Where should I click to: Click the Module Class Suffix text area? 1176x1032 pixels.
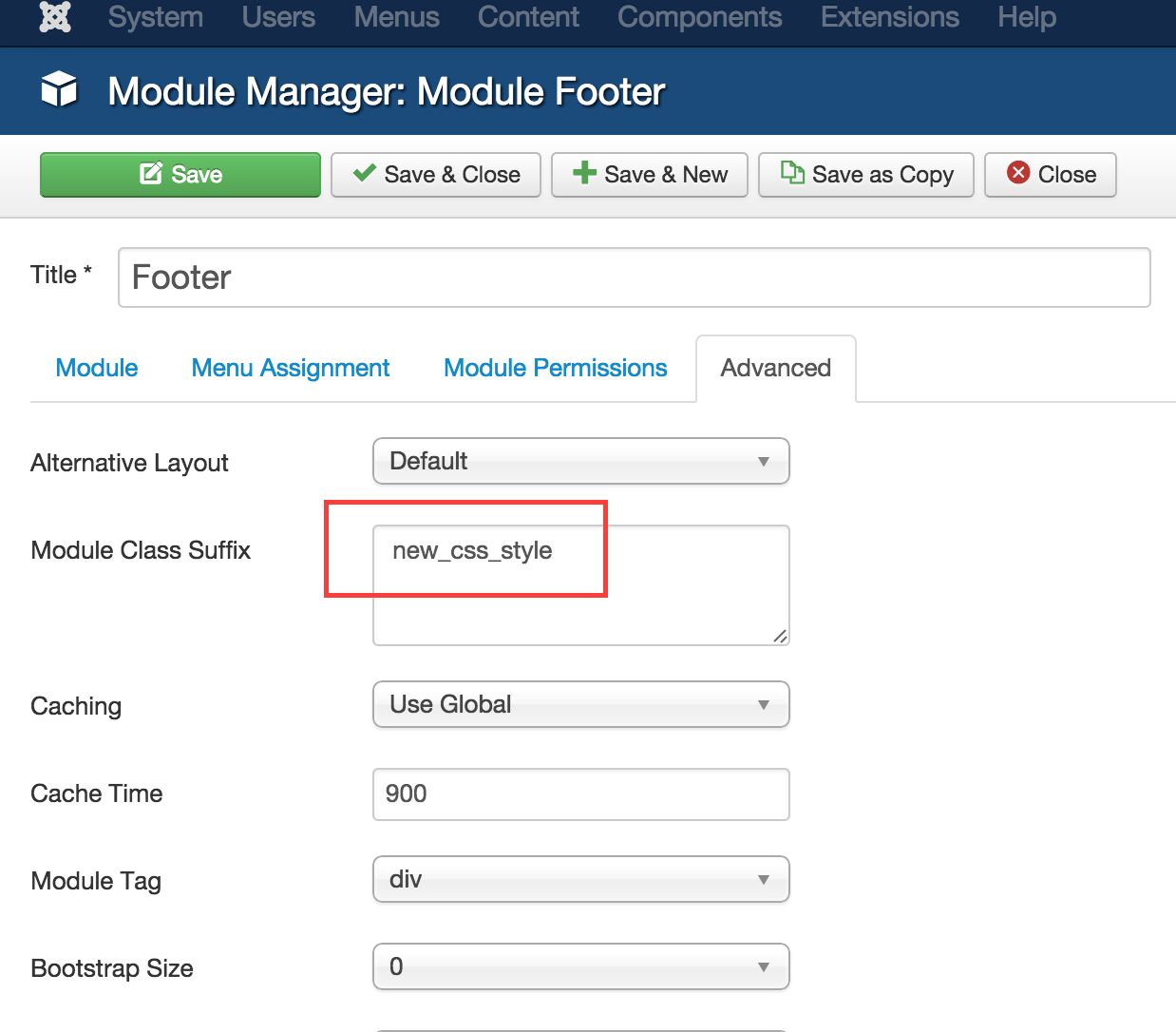click(581, 585)
